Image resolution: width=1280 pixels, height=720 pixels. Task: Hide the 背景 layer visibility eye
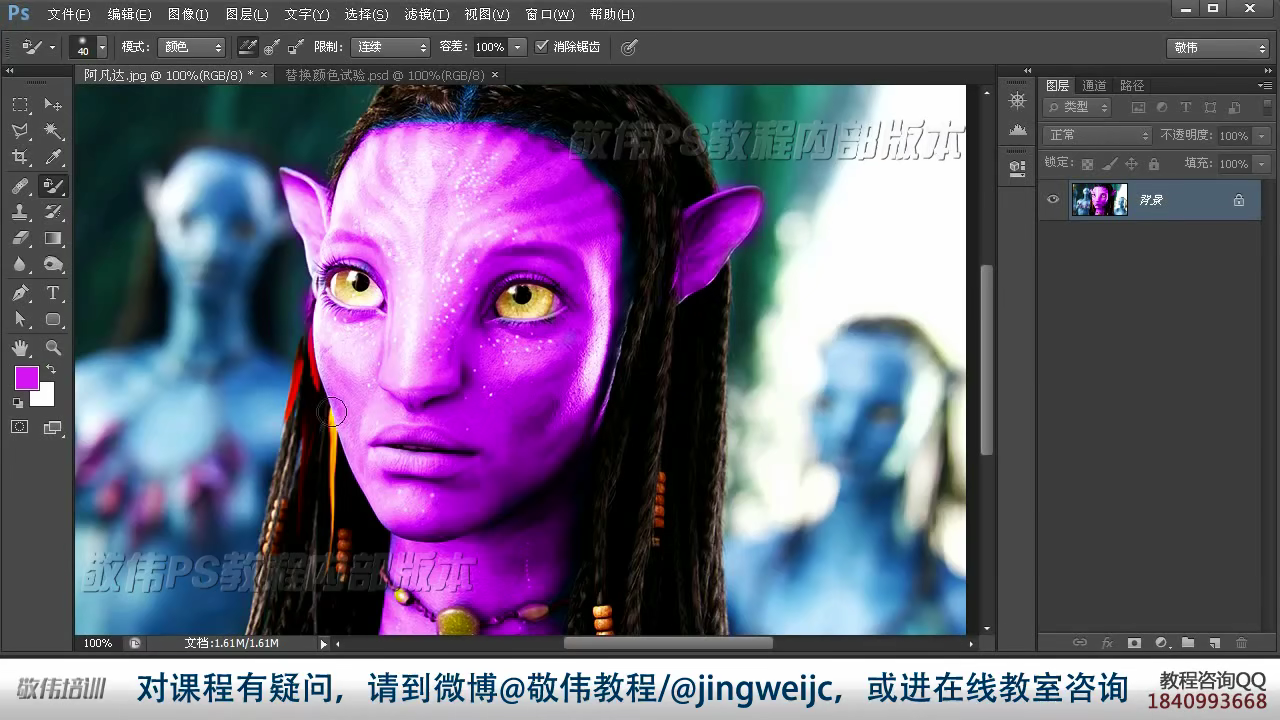pos(1053,200)
